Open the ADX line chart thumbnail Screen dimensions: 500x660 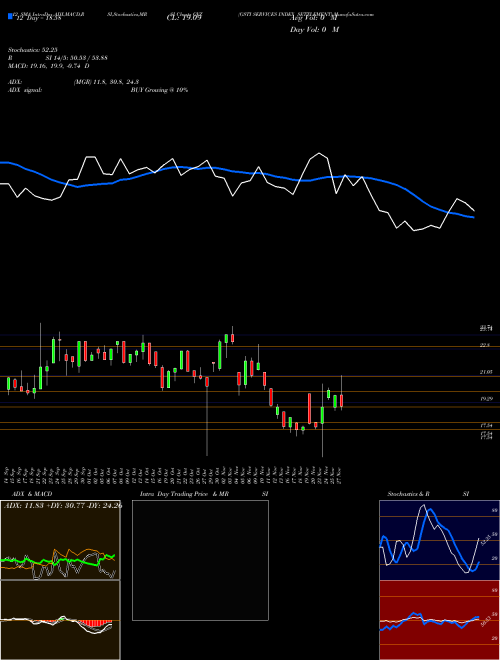60,540
